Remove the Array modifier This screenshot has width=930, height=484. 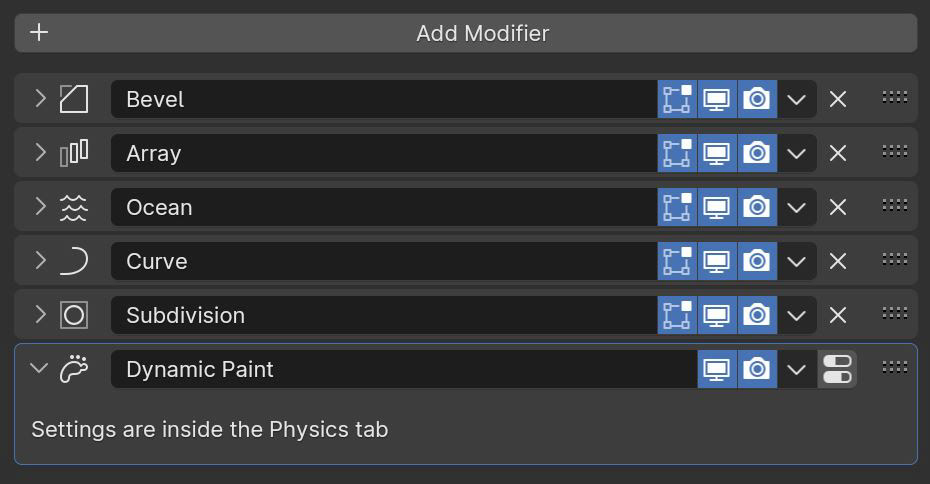(x=837, y=153)
